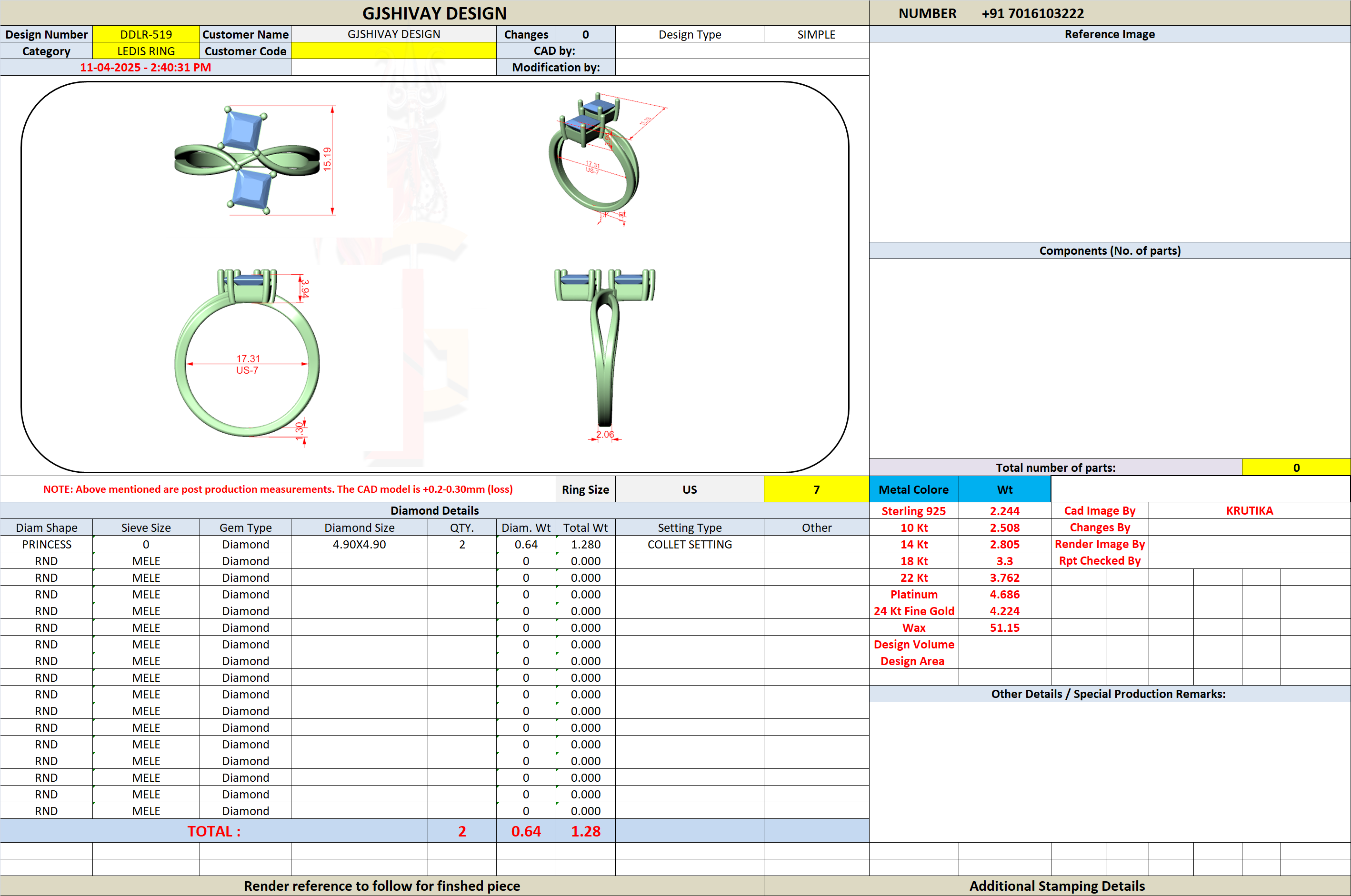Viewport: 1351px width, 896px height.
Task: Select the Components (No. of parts) header
Action: point(1109,251)
